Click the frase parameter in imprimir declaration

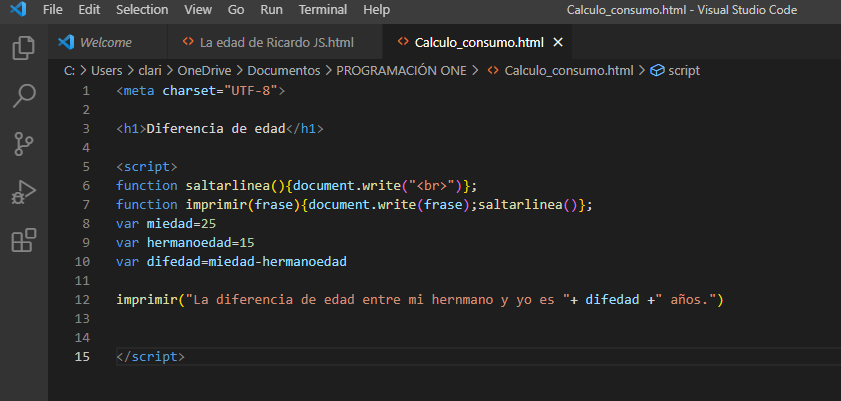tap(274, 205)
